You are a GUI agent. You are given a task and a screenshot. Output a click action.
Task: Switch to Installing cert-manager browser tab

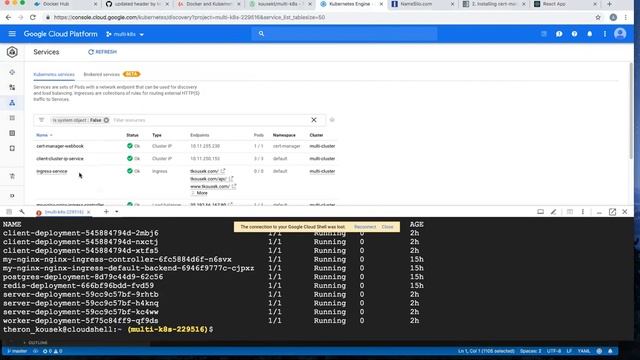(494, 4)
